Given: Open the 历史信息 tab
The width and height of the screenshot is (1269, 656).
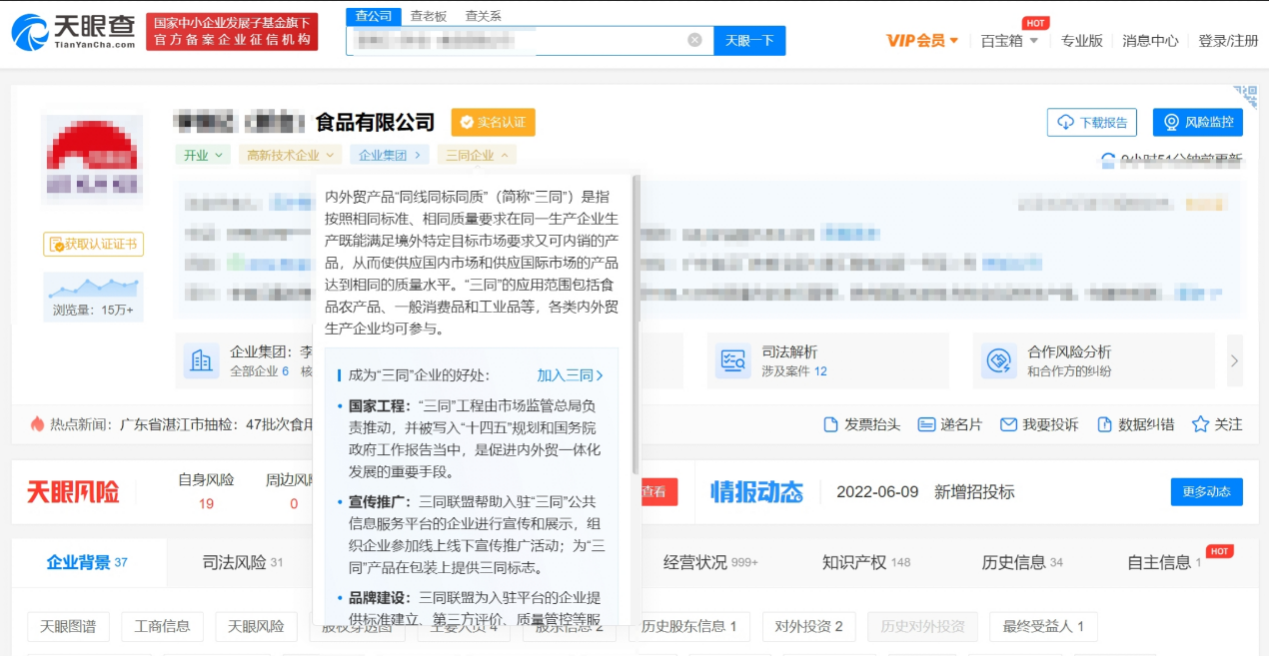Looking at the screenshot, I should pyautogui.click(x=1022, y=562).
